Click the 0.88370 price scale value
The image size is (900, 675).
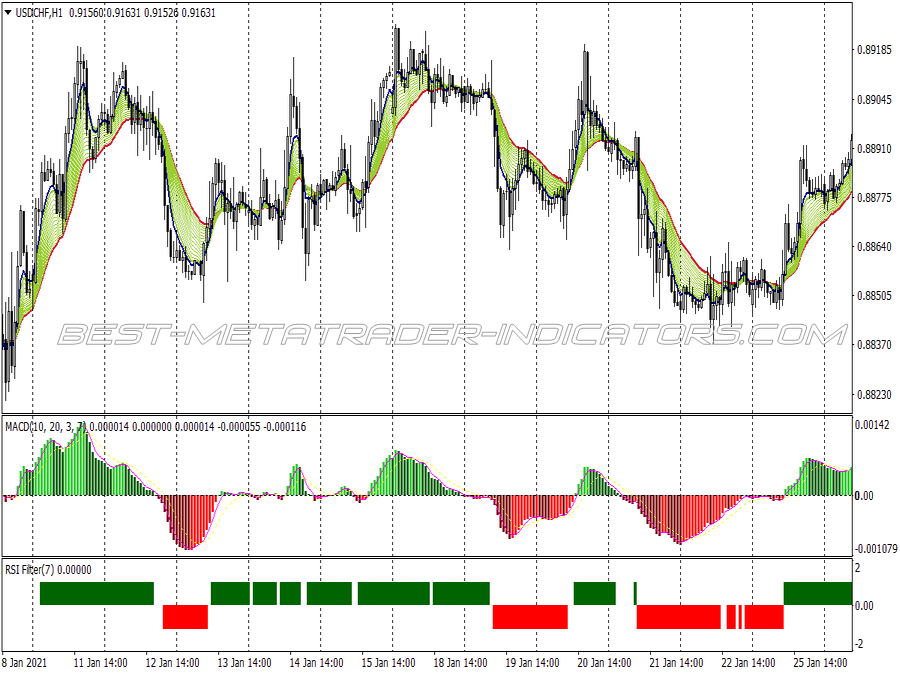[874, 345]
